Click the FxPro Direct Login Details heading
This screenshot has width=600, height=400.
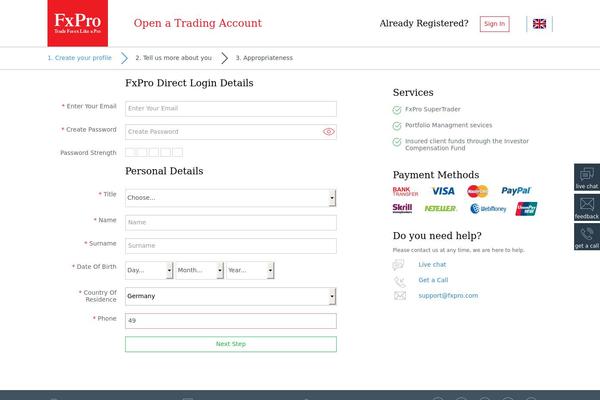pos(189,83)
